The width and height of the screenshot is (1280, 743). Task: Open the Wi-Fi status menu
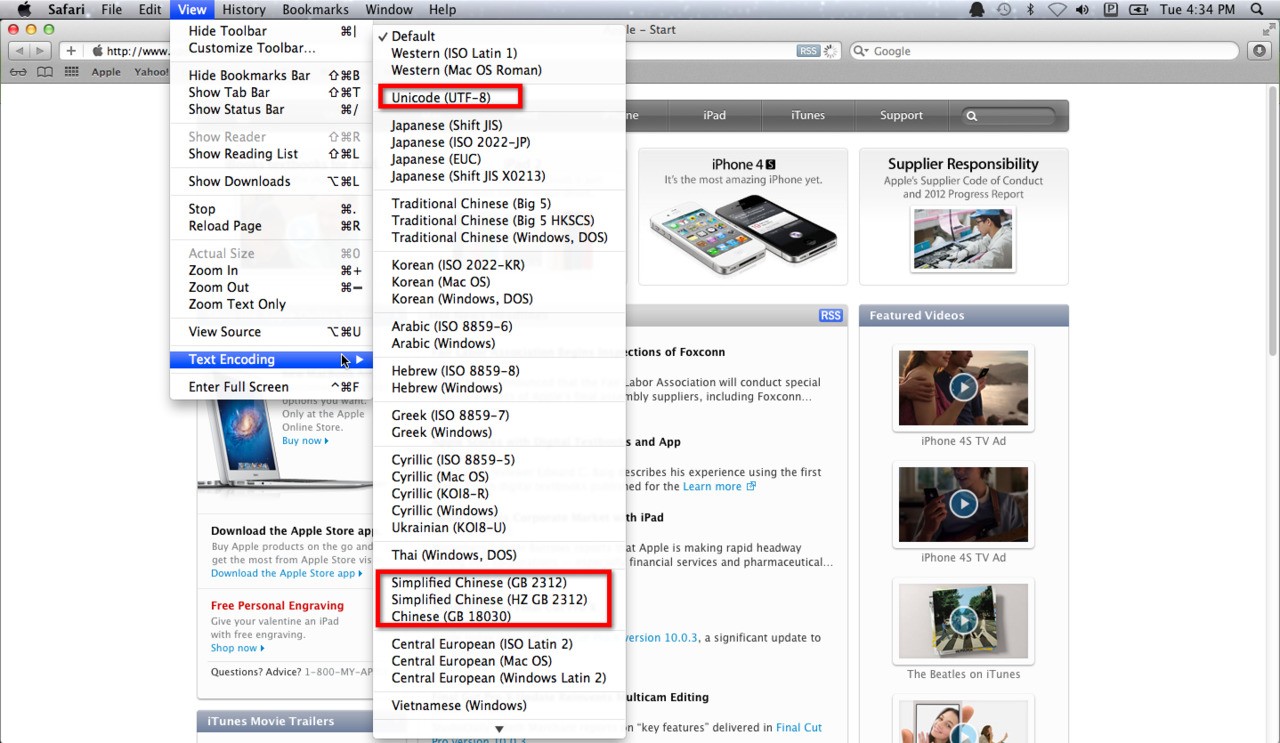coord(1057,10)
